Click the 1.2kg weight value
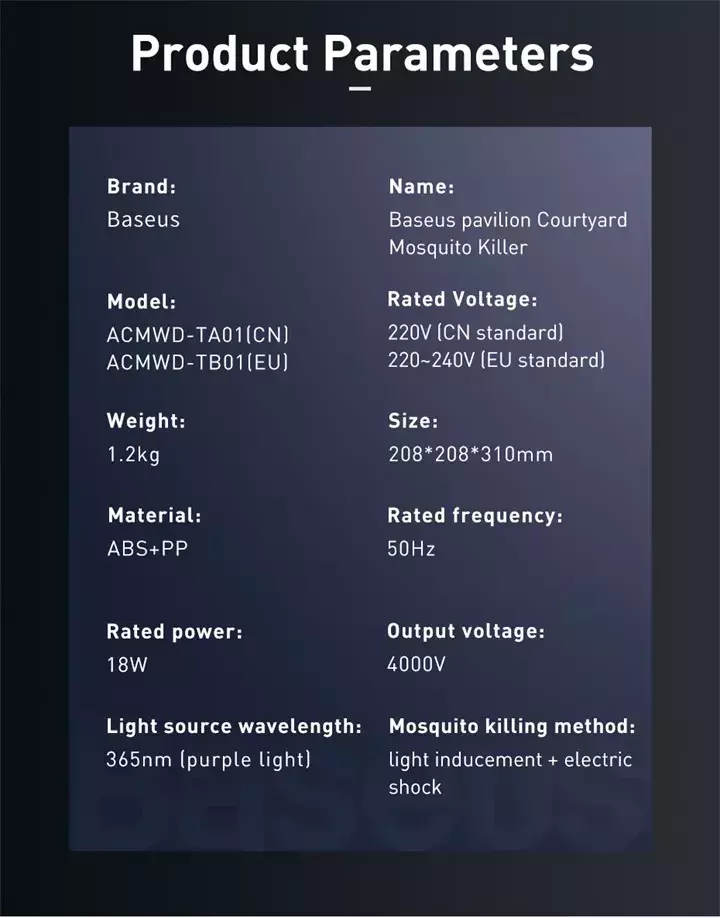Image resolution: width=720 pixels, height=918 pixels. (x=133, y=455)
